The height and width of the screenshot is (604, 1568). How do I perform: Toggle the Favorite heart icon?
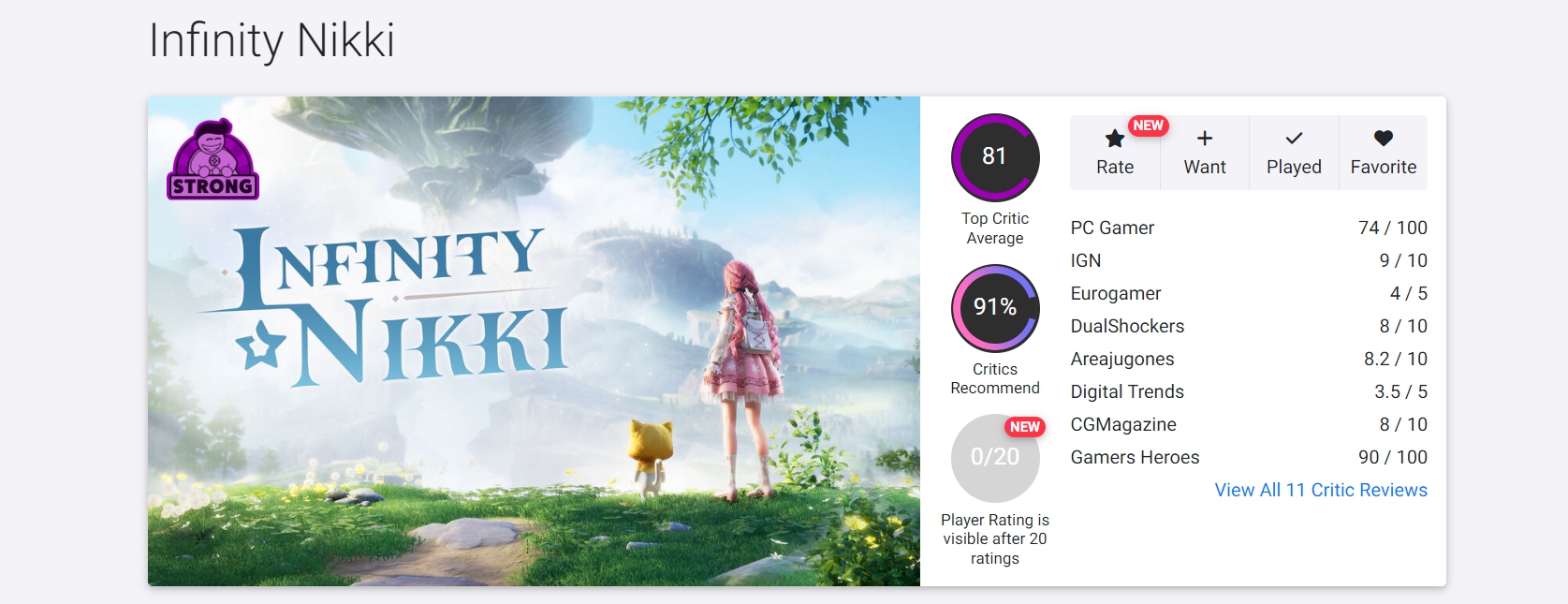(1384, 139)
